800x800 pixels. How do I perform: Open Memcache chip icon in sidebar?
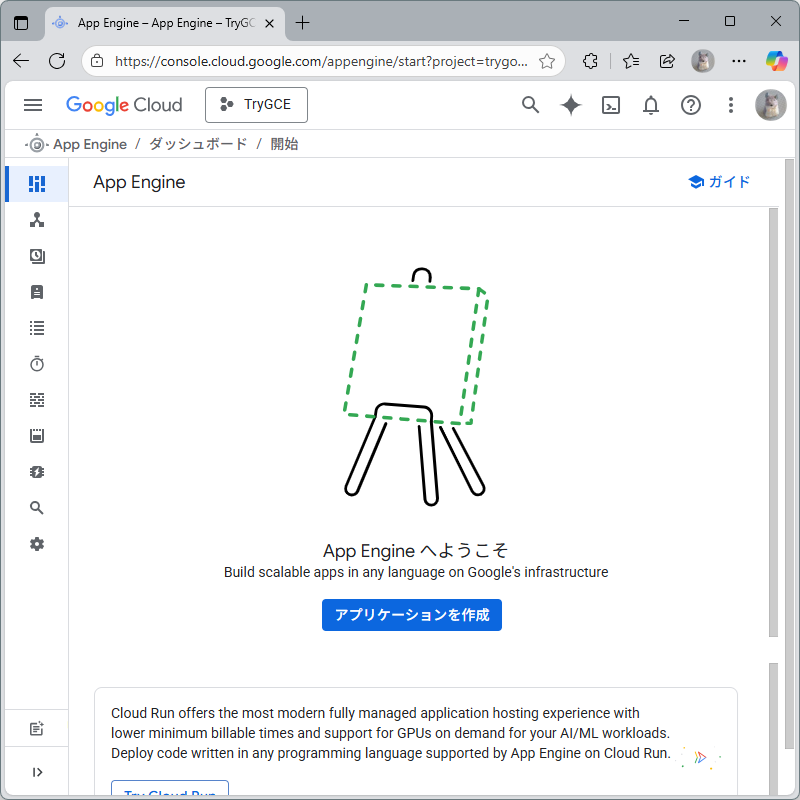(x=37, y=472)
